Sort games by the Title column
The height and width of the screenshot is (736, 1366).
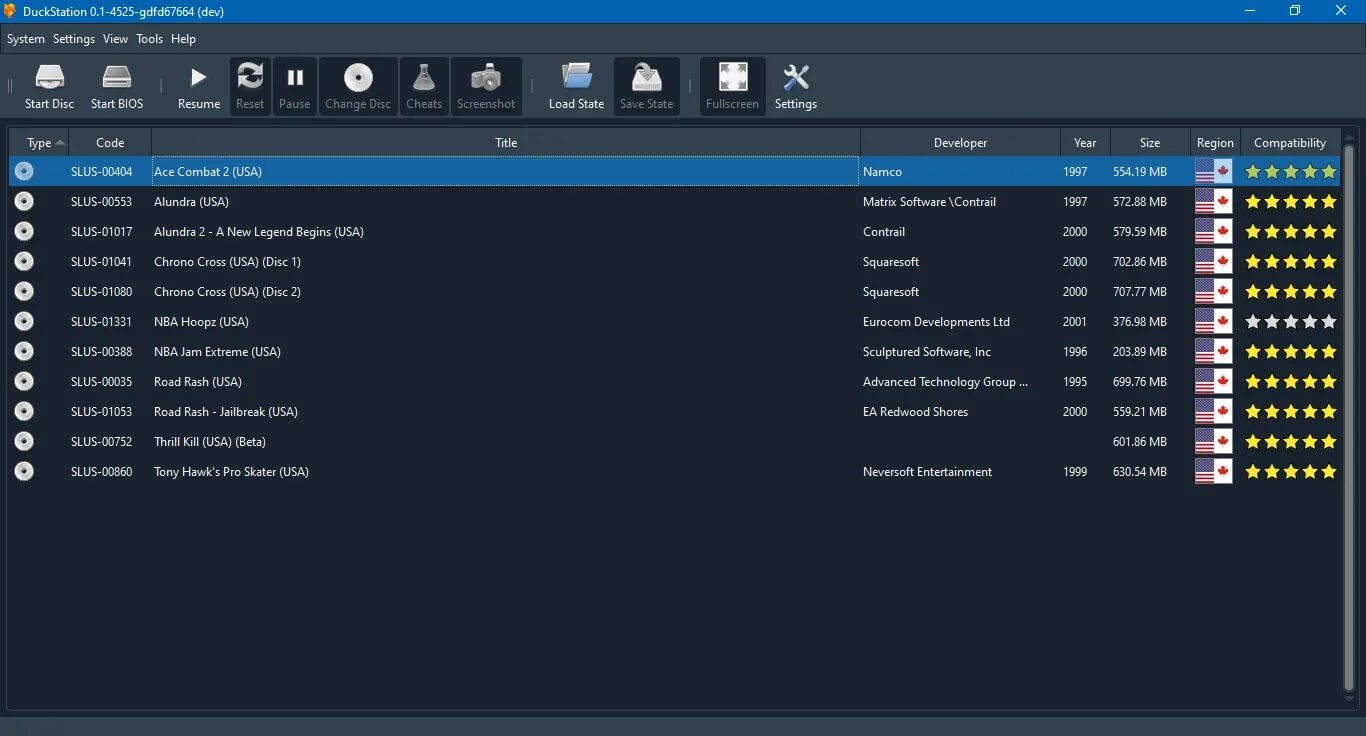pos(505,142)
